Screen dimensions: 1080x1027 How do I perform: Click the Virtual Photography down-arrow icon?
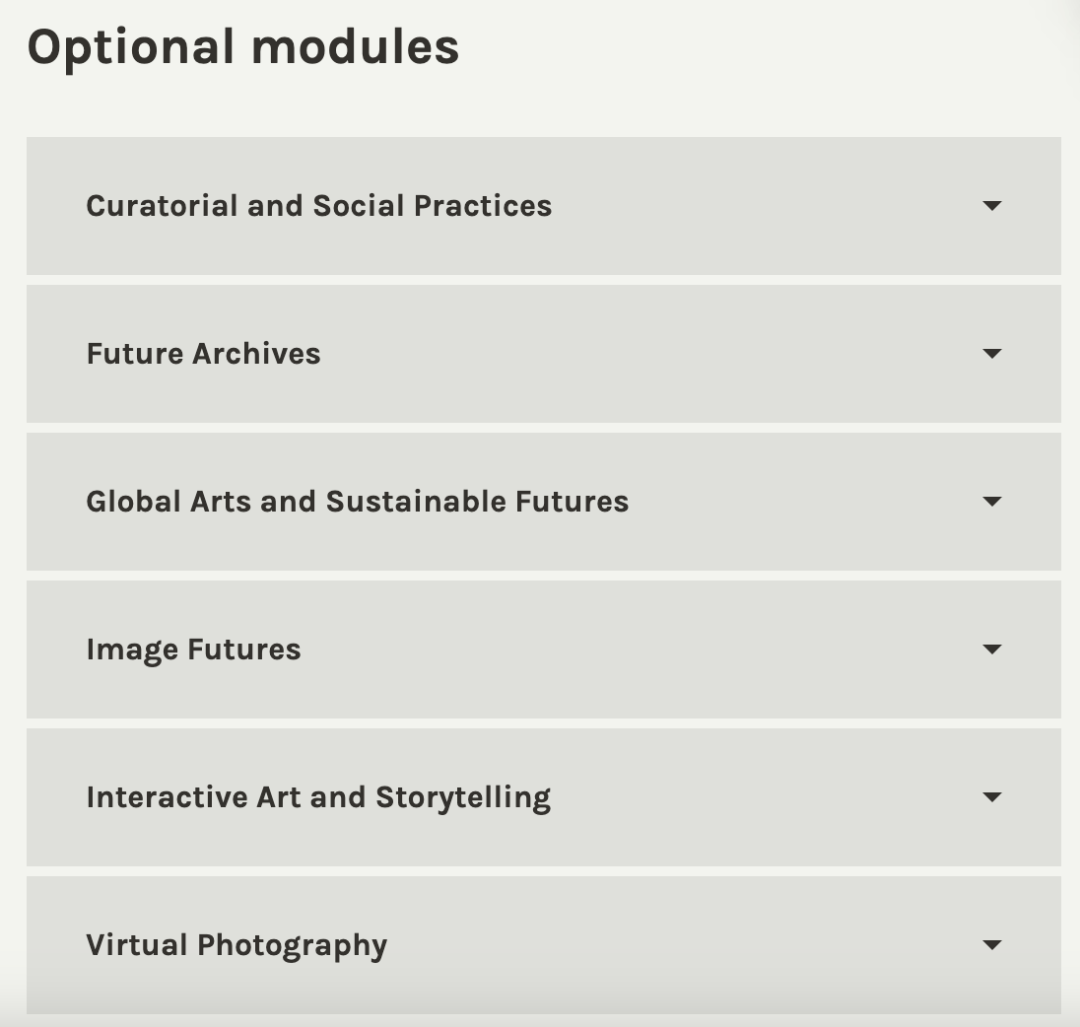tap(991, 945)
